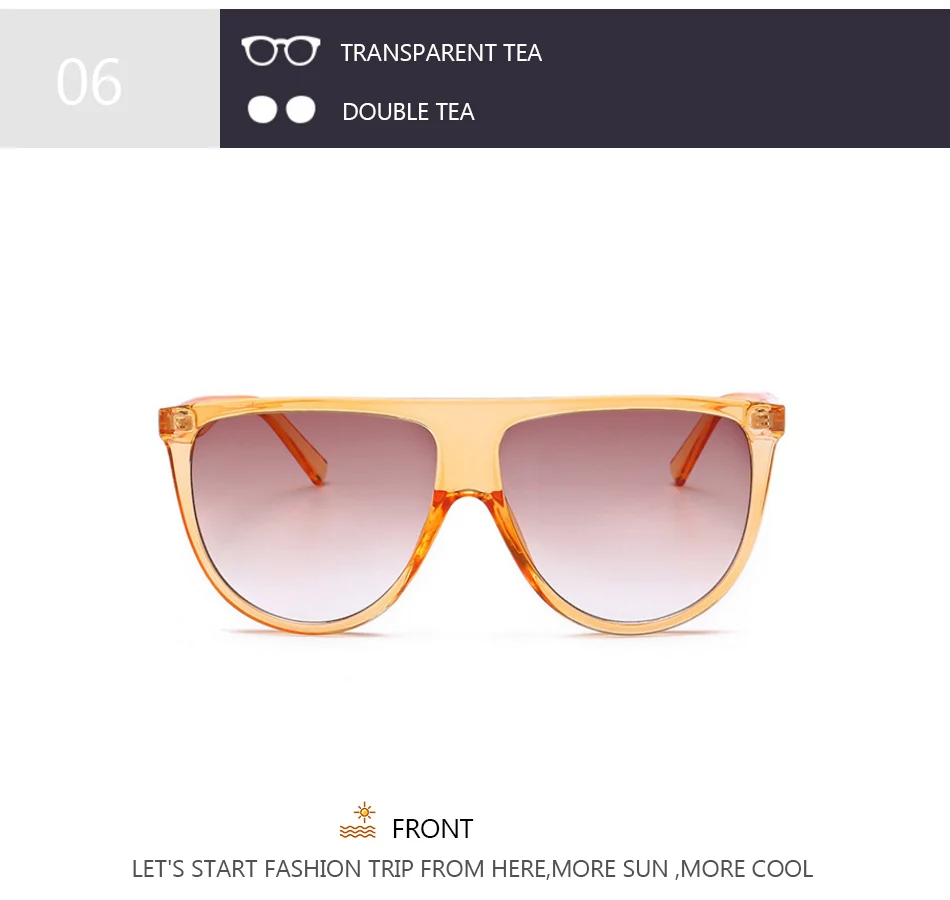Click the fashion trip slogan text

coord(473,869)
